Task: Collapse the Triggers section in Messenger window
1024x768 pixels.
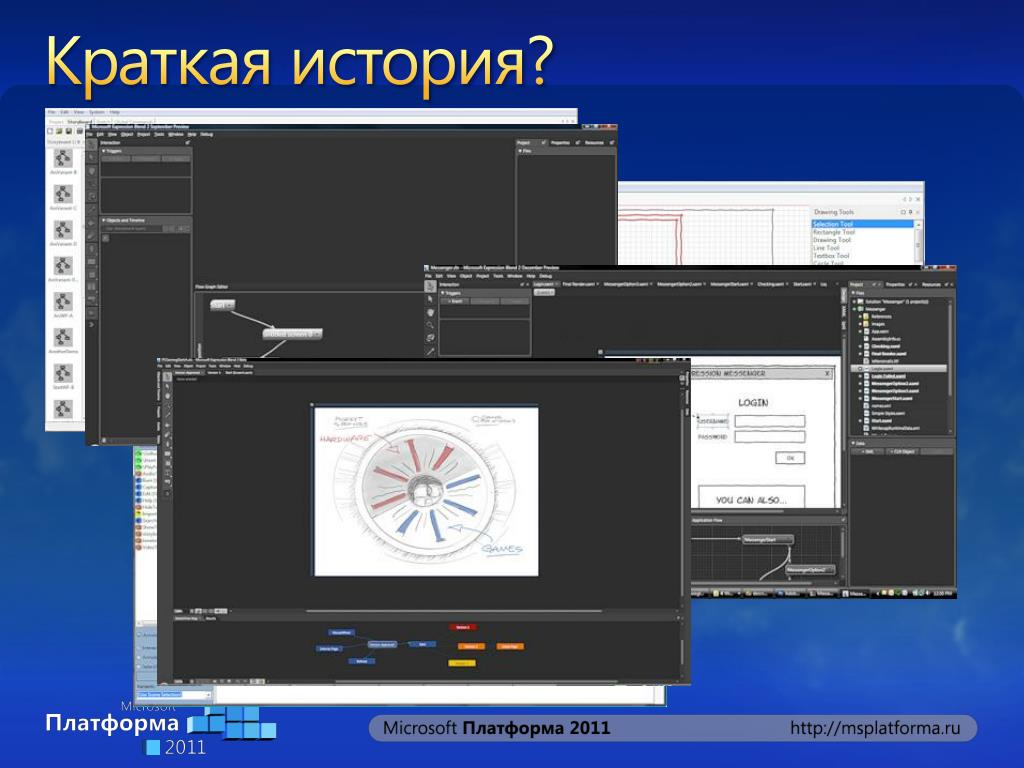Action: click(x=443, y=293)
